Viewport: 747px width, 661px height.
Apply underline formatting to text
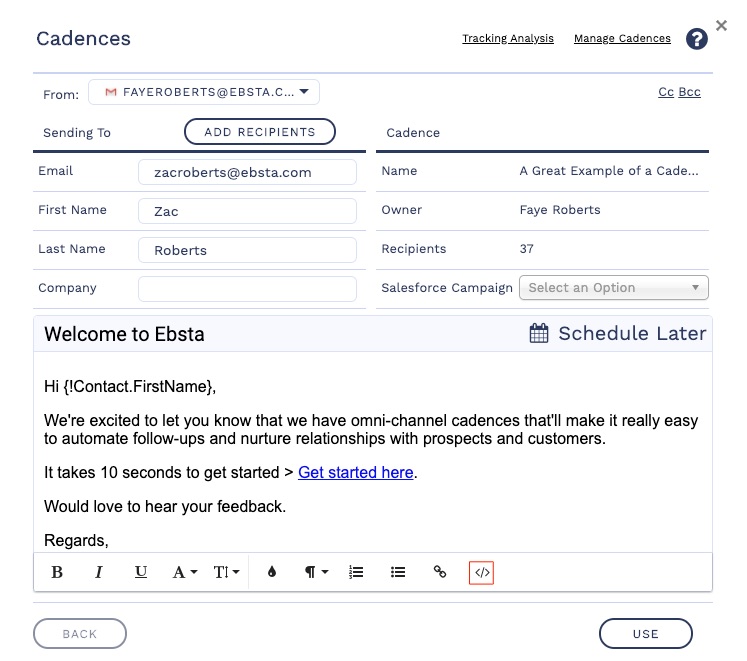pos(141,572)
